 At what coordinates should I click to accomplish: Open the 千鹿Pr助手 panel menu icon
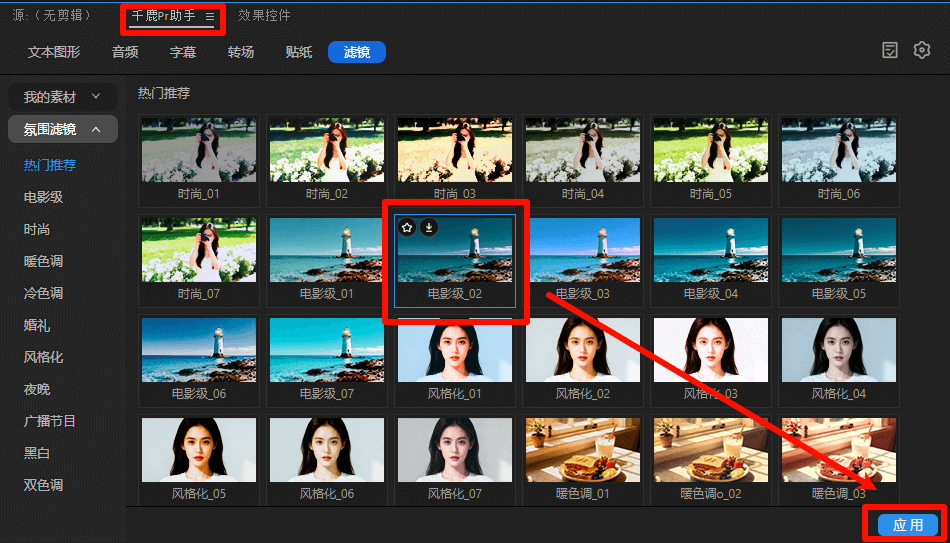coord(210,17)
